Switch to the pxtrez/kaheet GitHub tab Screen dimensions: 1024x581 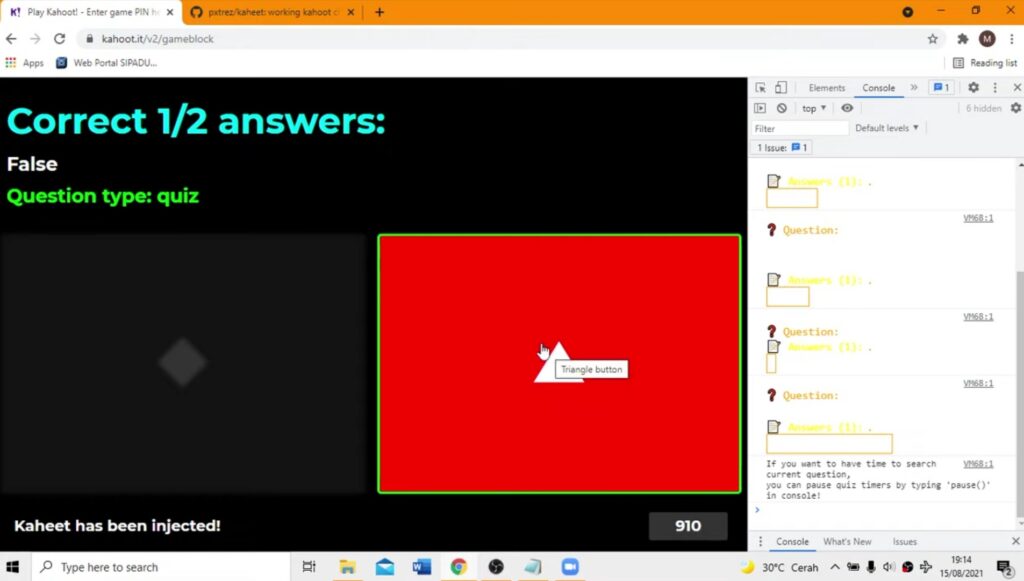pos(271,12)
